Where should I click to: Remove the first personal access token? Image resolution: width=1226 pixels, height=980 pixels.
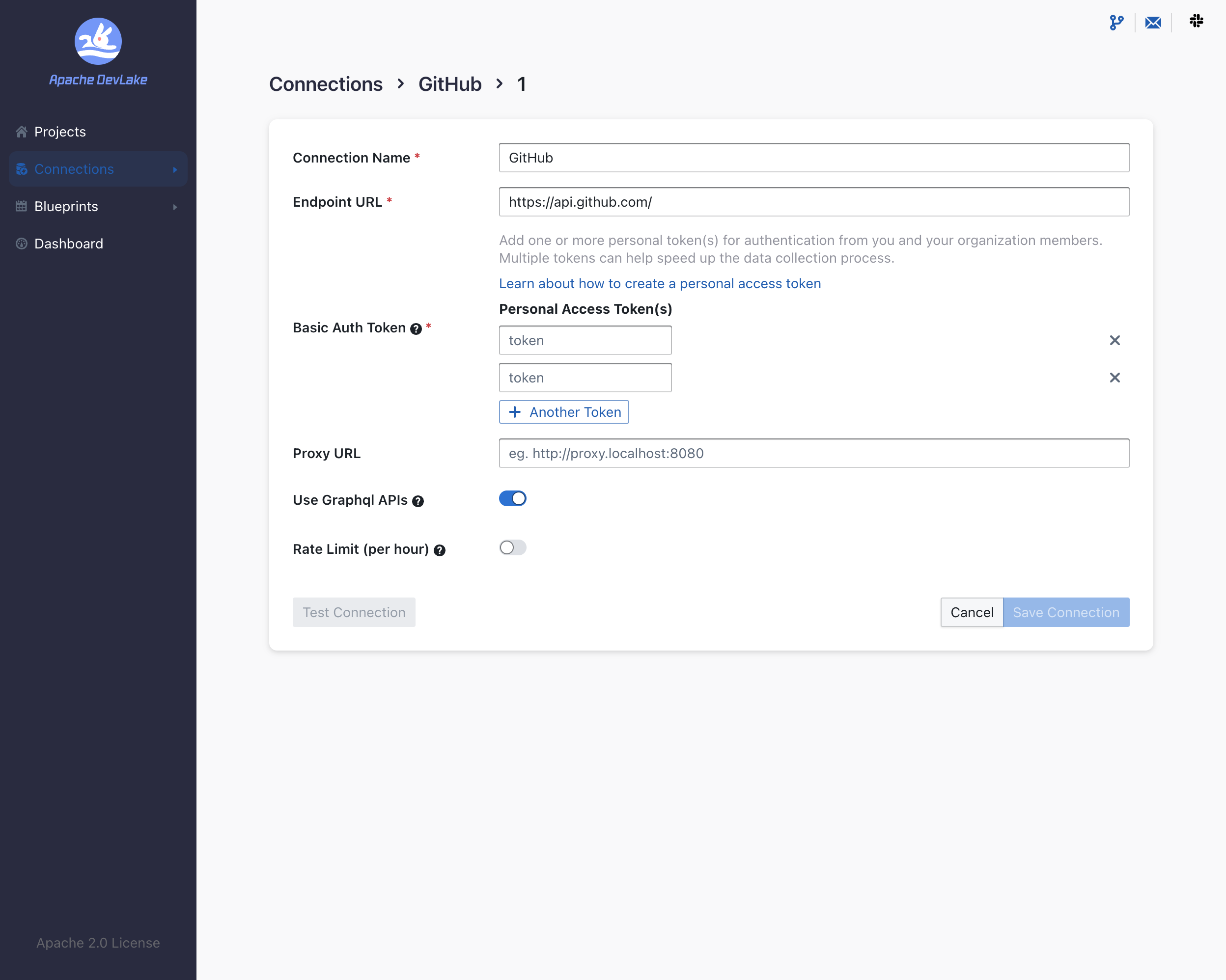[1114, 340]
